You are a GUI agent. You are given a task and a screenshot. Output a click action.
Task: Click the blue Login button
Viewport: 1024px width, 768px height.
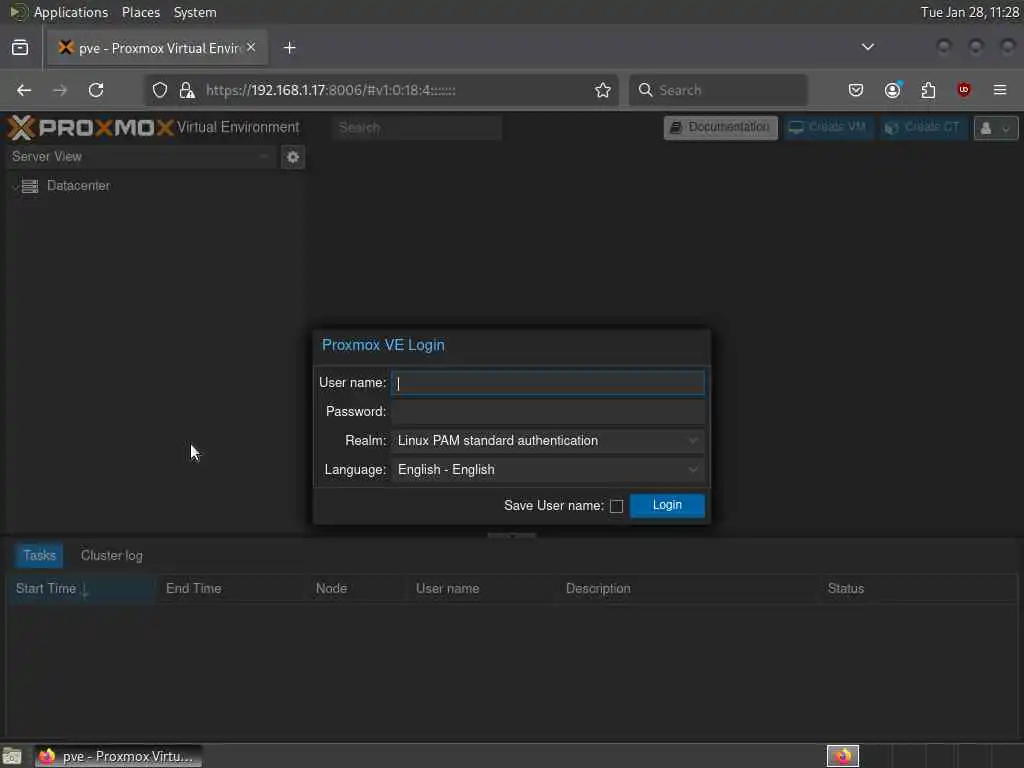(667, 505)
